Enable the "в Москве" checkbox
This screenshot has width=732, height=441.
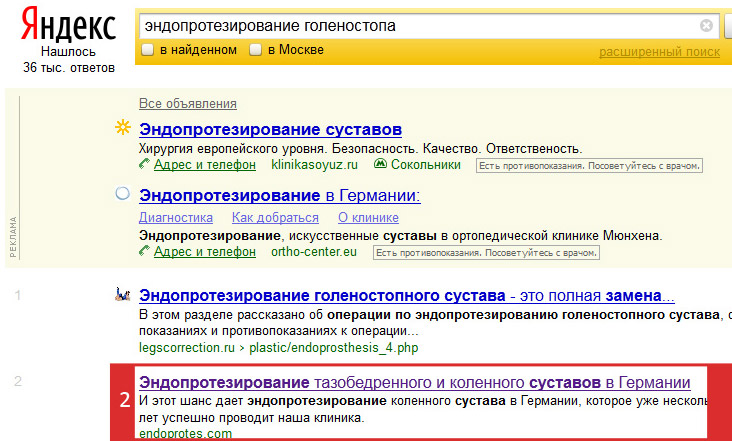pos(255,49)
